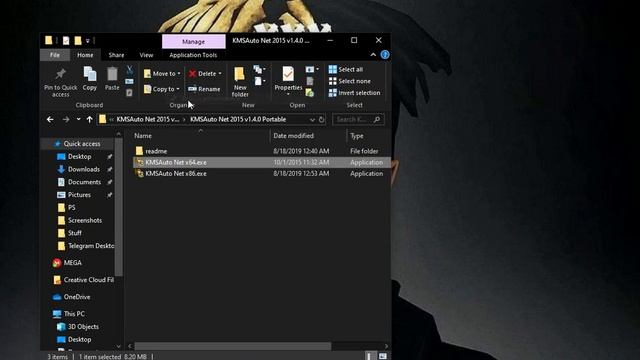Open Customize Quick Access Toolbar dropdown
Screen dimensions: 640x360
87,40
